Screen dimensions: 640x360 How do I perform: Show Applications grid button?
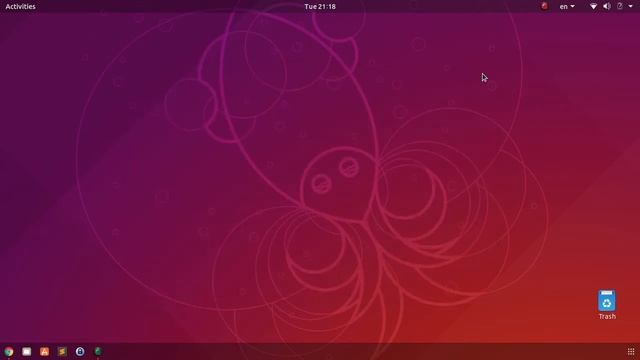(631, 352)
